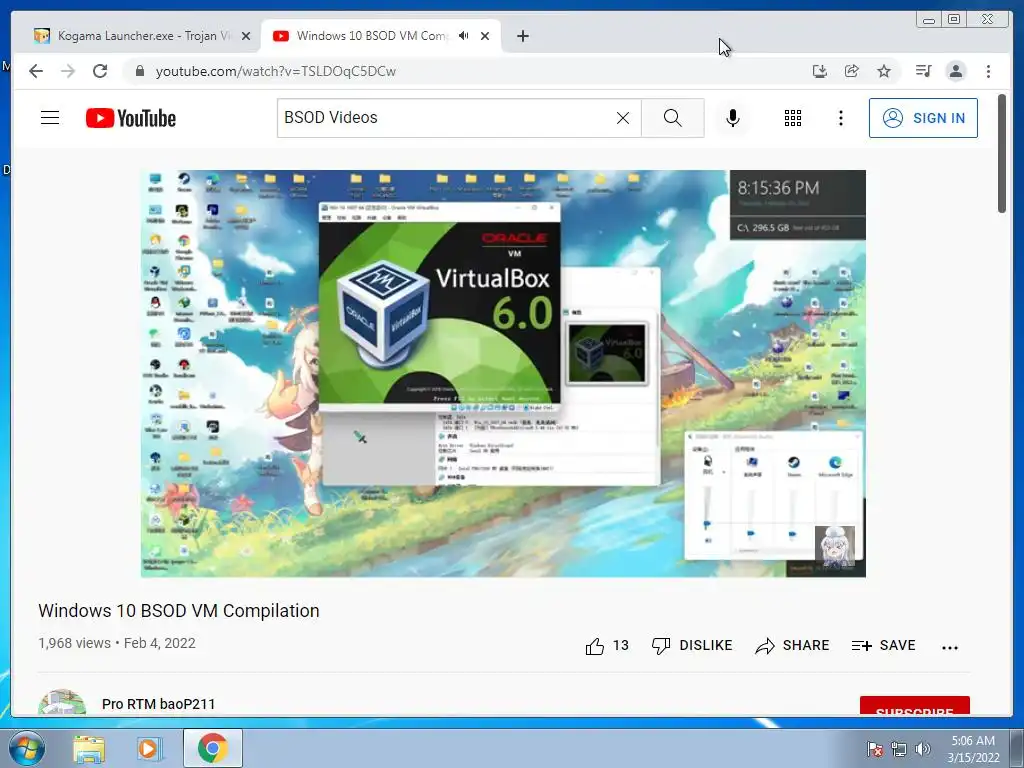The height and width of the screenshot is (768, 1024).
Task: Clear the search box with X
Action: [623, 118]
